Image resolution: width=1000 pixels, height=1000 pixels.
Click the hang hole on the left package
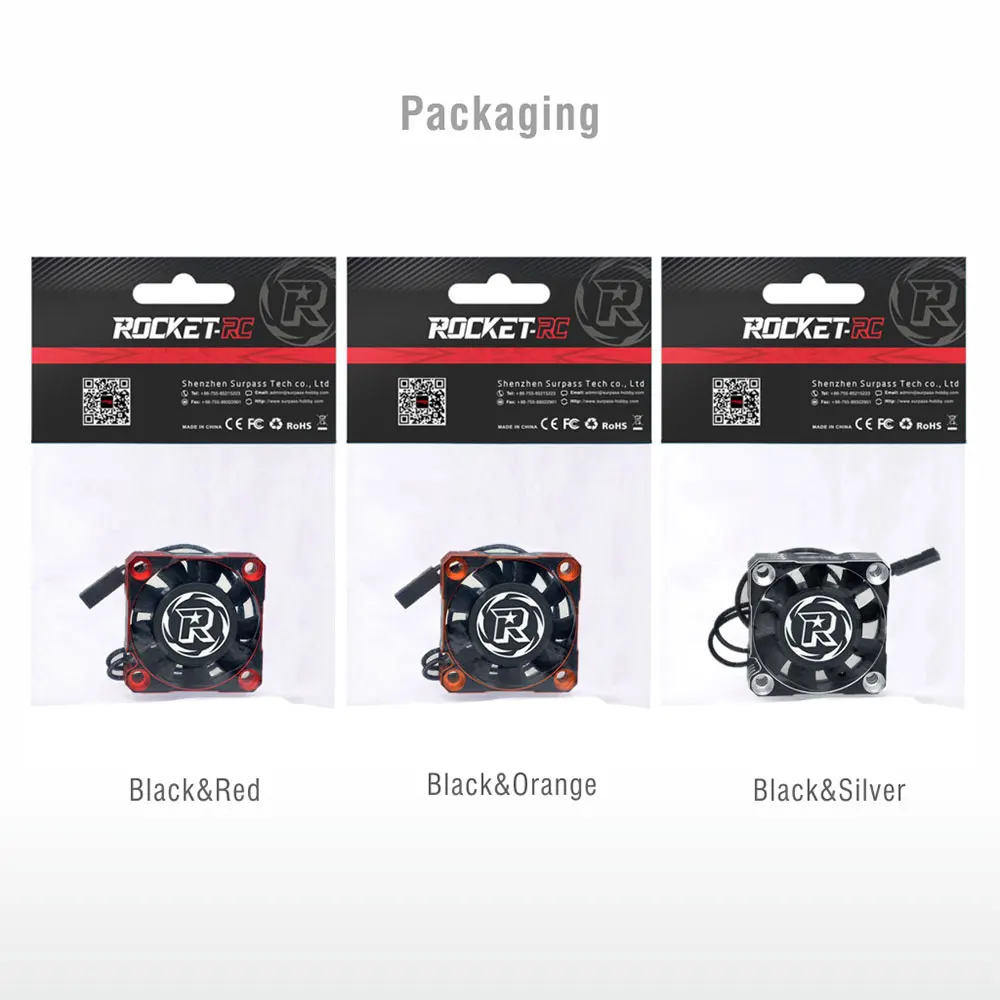(184, 294)
